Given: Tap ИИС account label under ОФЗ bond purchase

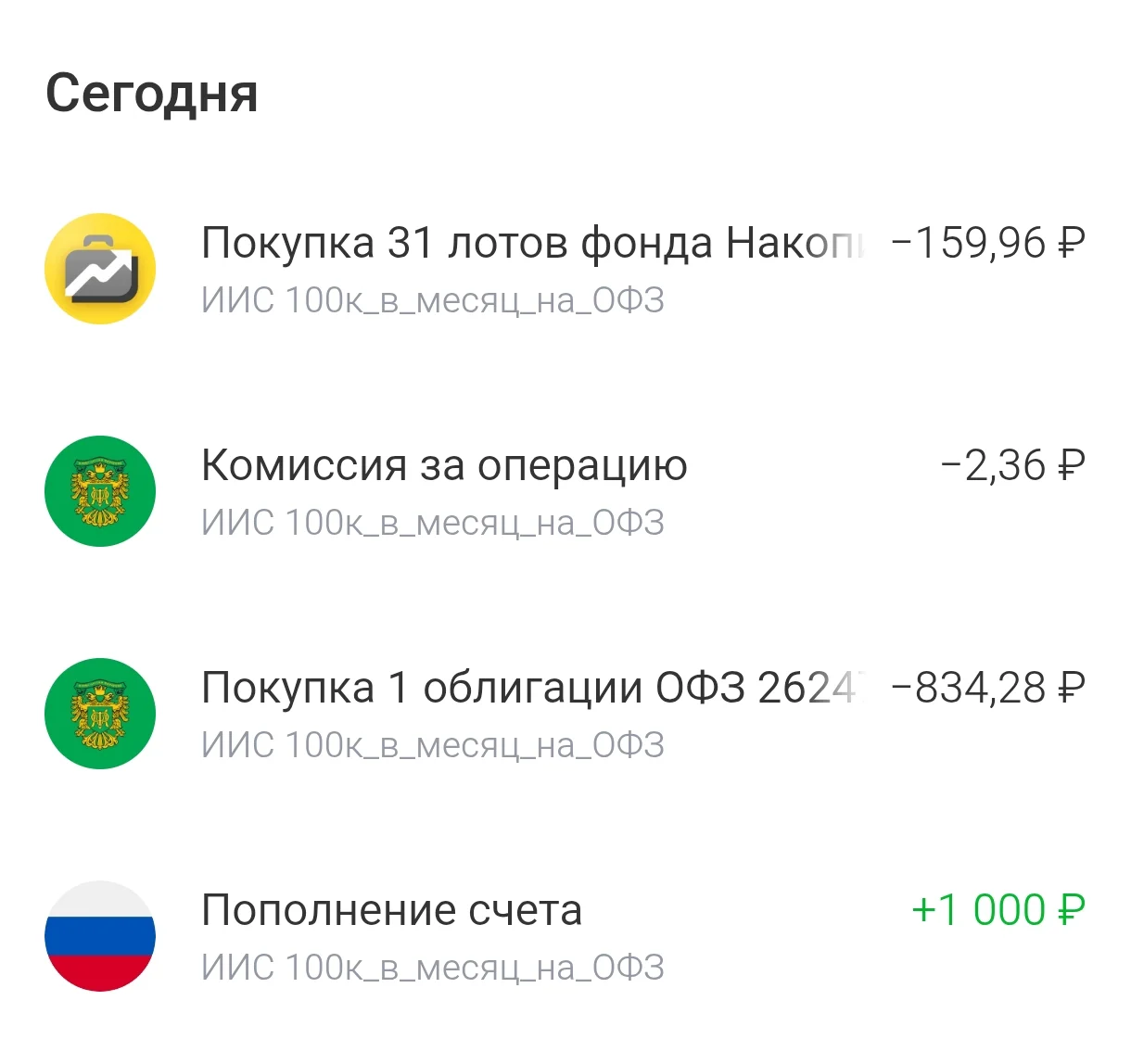Looking at the screenshot, I should [x=433, y=746].
